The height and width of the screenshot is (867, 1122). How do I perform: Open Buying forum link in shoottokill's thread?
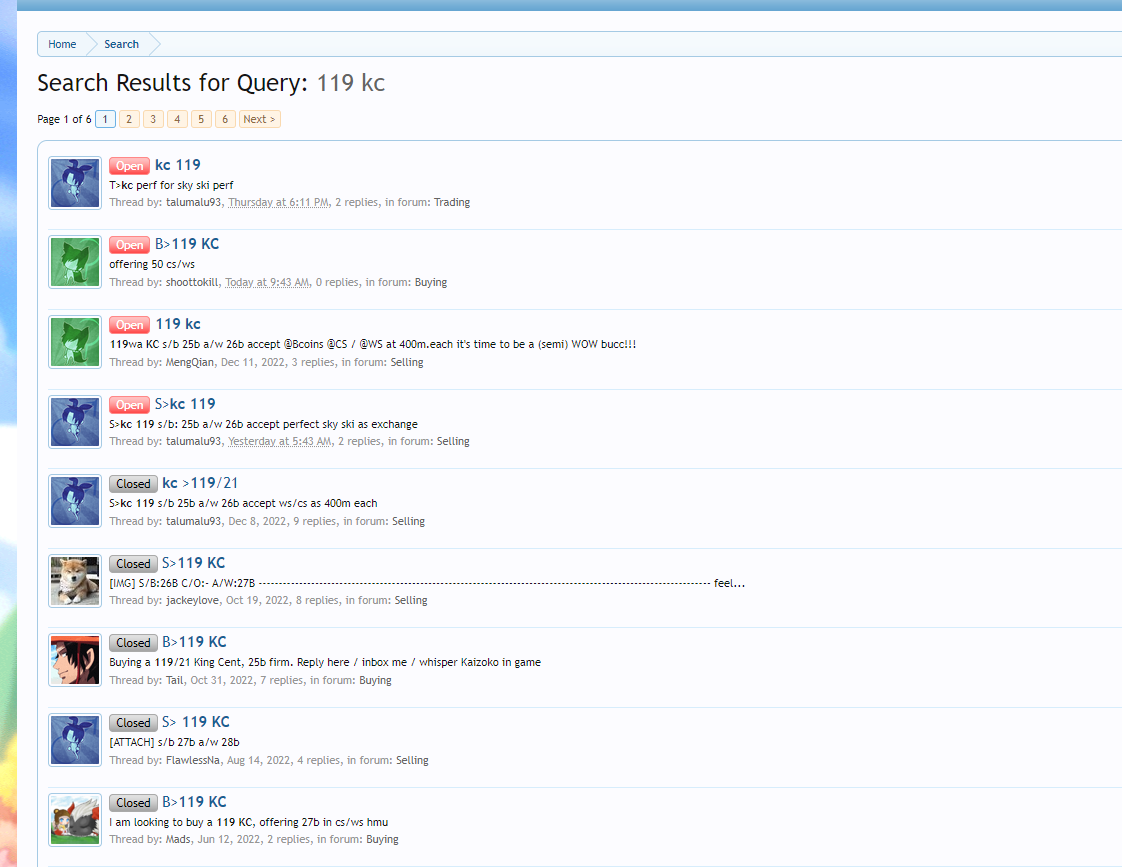(431, 283)
